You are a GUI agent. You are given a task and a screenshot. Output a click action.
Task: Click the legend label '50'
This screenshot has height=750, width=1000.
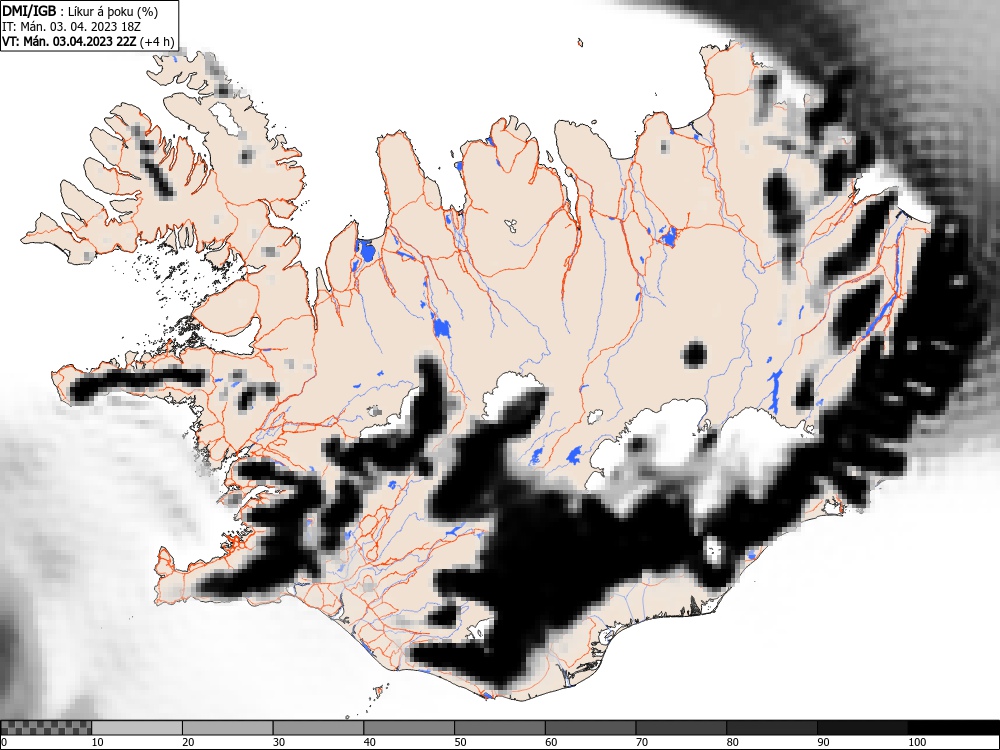[460, 742]
